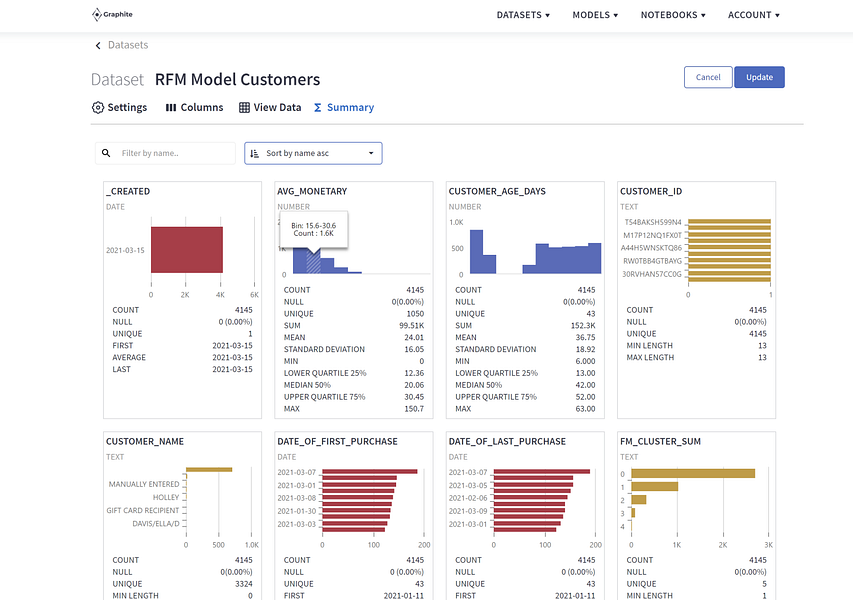Click the Graphite logo icon
853x600 pixels.
pyautogui.click(x=96, y=15)
